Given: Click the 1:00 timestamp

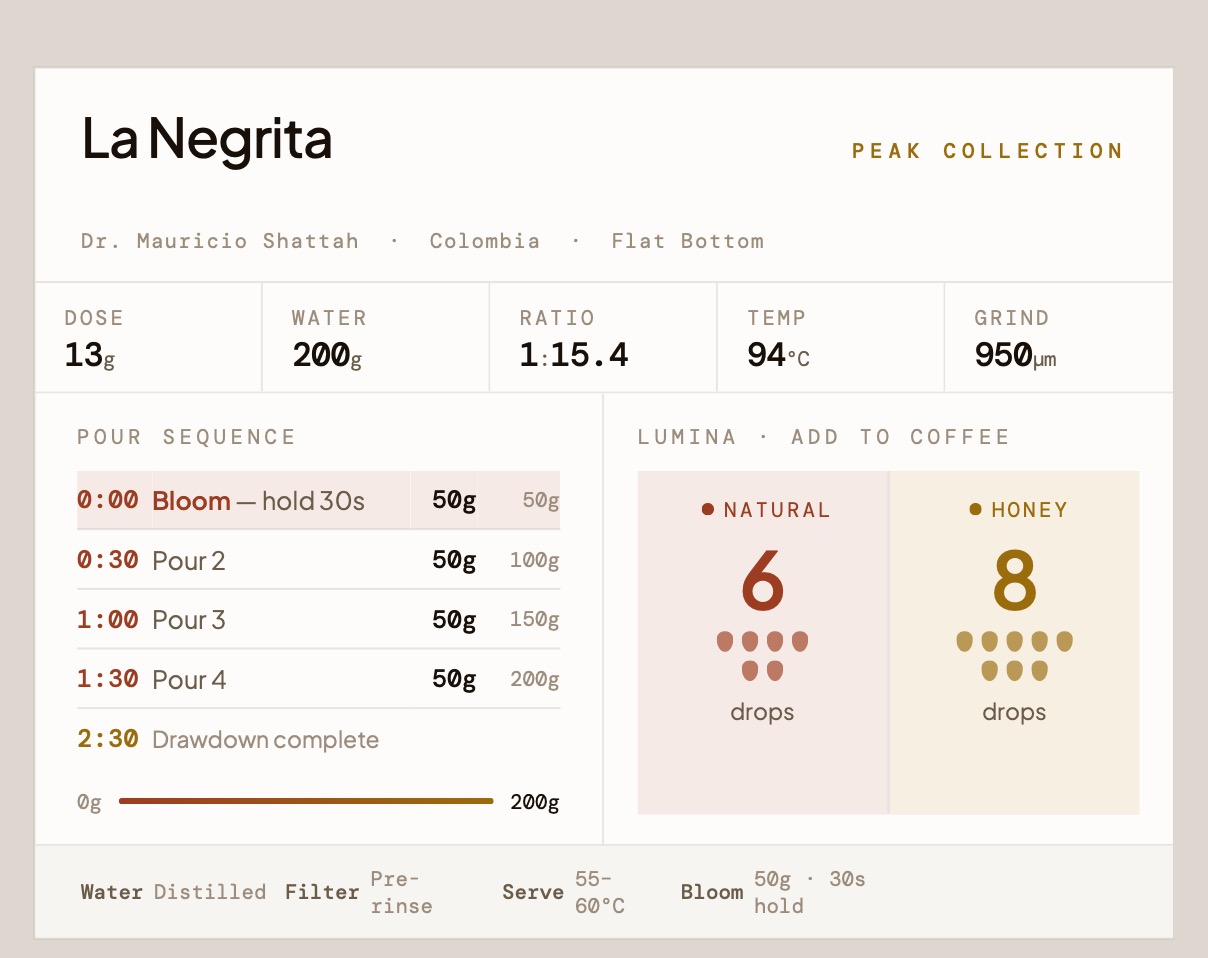Looking at the screenshot, I should click(x=108, y=620).
